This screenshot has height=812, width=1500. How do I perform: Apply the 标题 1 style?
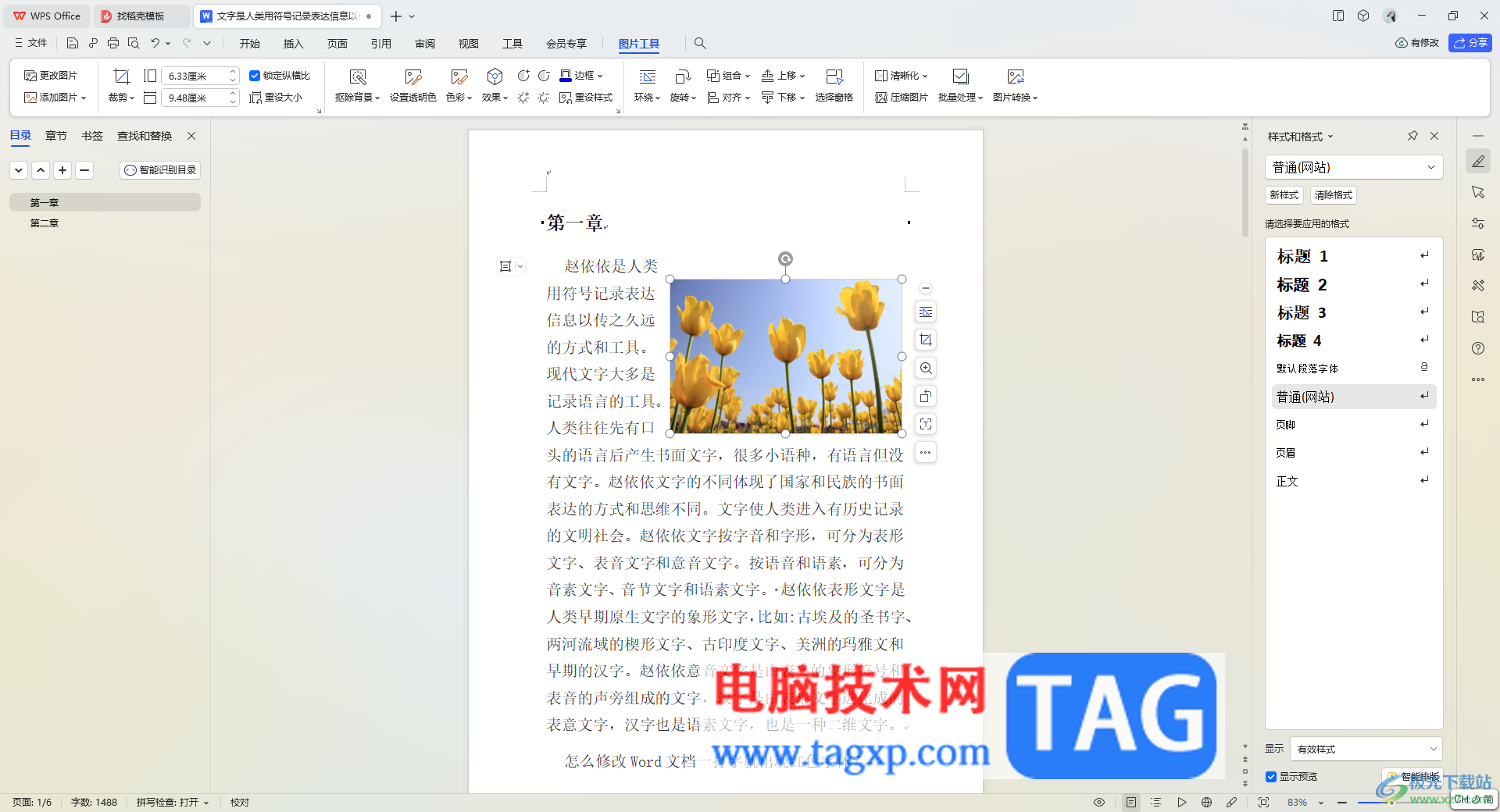coord(1354,256)
